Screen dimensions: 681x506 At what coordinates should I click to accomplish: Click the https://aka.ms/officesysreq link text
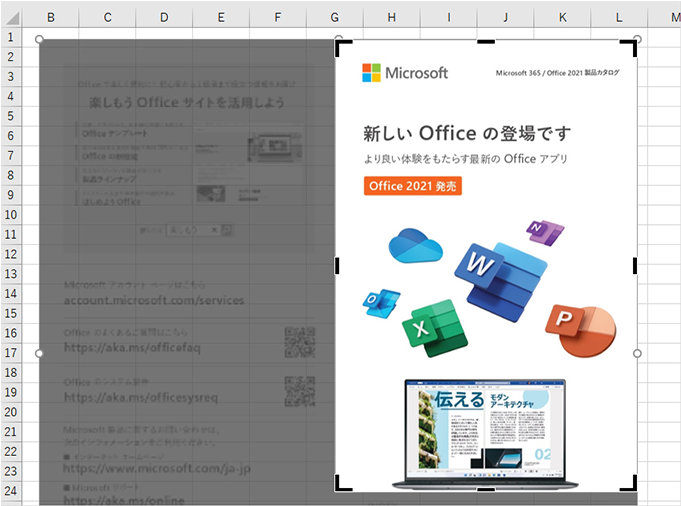[x=141, y=397]
